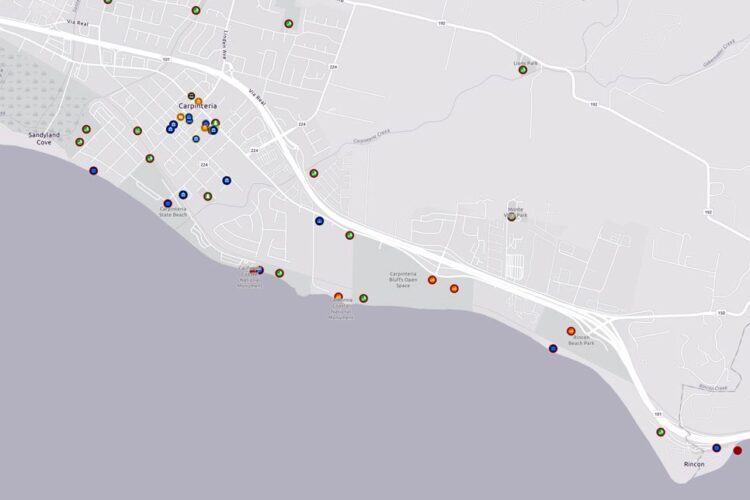
Task: Click the Carpinteria Bluffs Open Space label
Action: point(403,280)
